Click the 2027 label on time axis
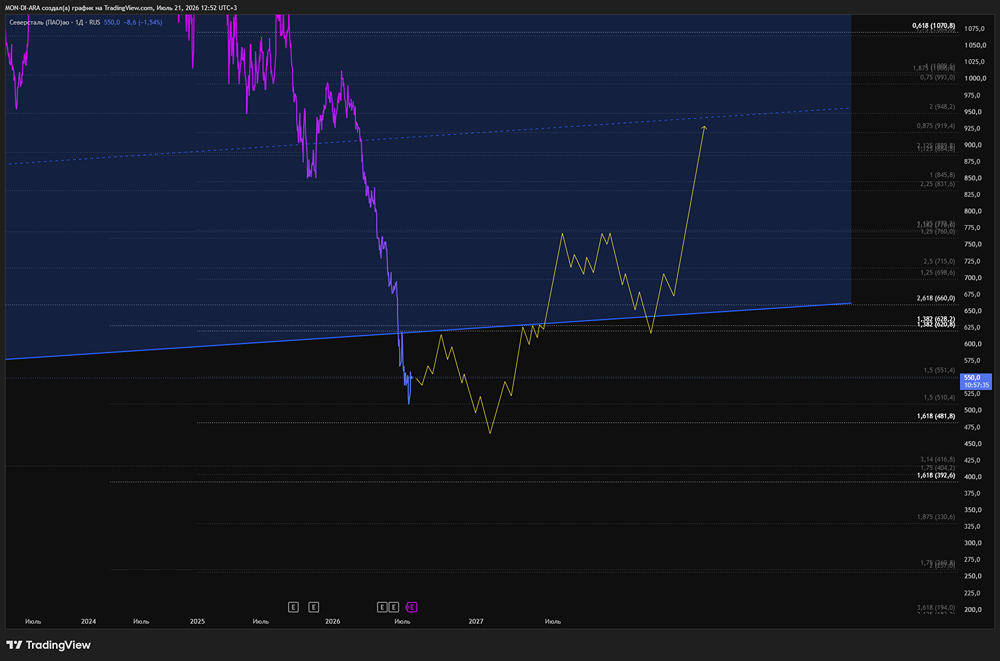The image size is (1000, 661). [476, 621]
